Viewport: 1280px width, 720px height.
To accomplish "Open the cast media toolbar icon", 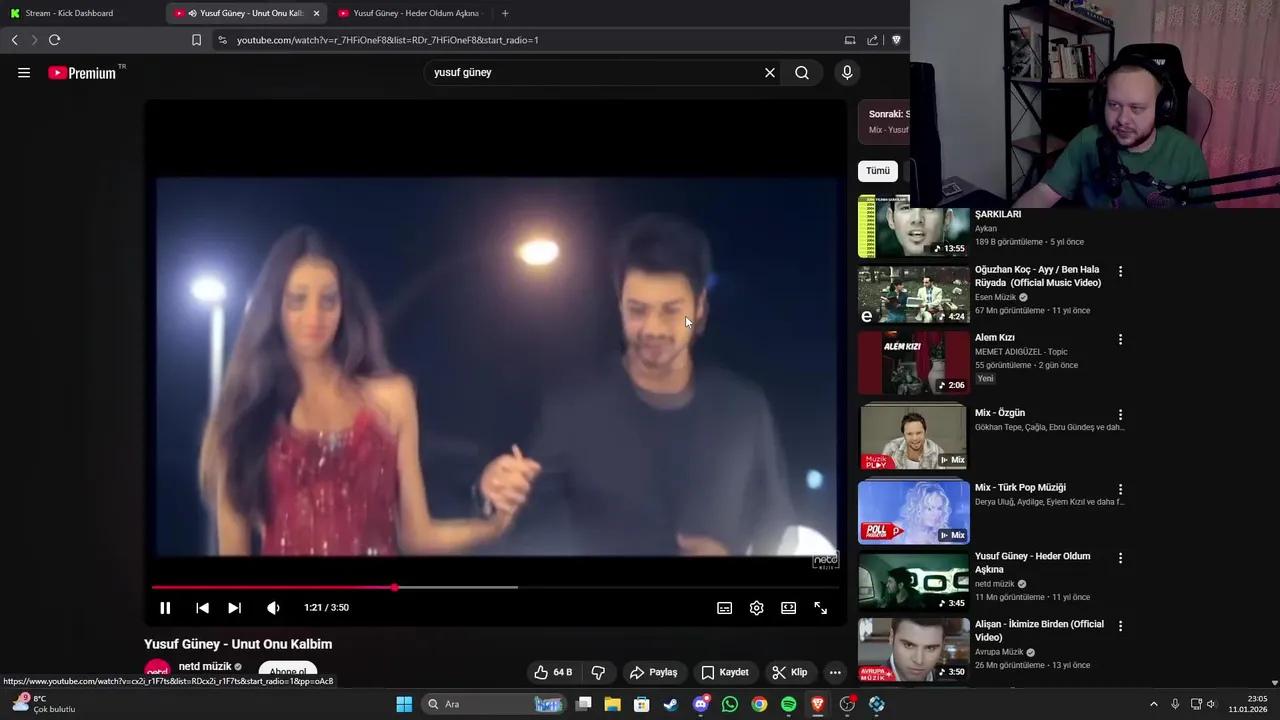I will click(x=850, y=40).
